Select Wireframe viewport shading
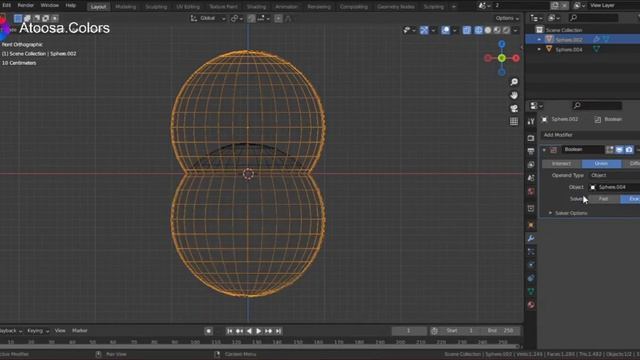 pyautogui.click(x=478, y=30)
